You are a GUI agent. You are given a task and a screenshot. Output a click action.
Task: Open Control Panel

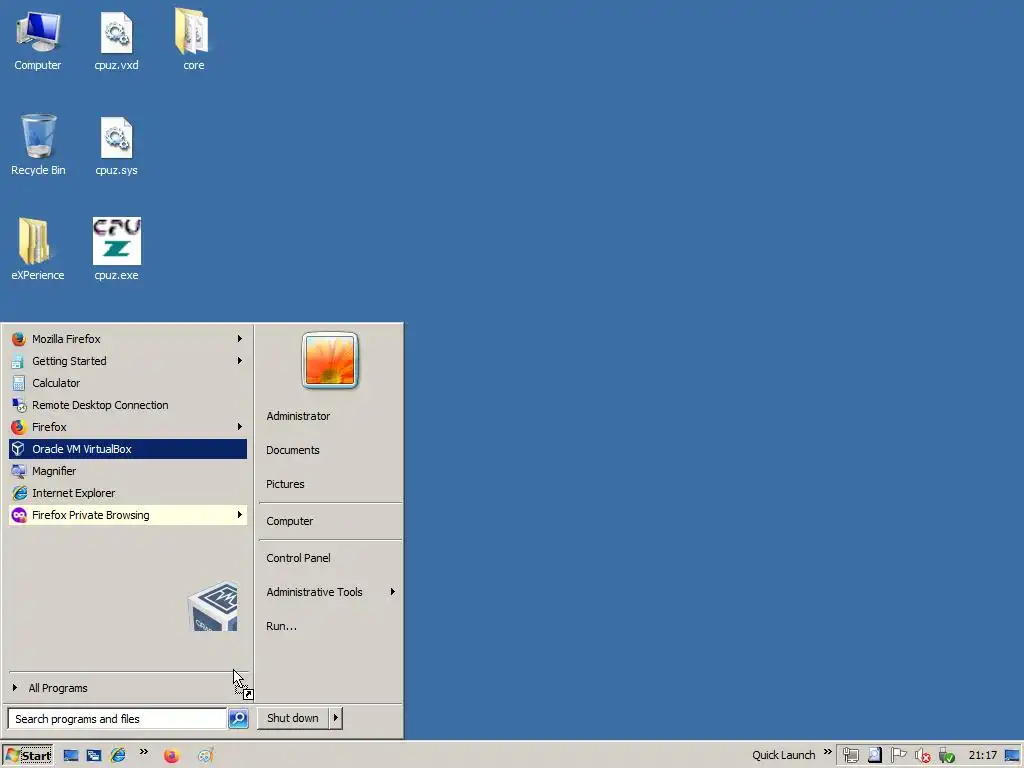tap(298, 558)
